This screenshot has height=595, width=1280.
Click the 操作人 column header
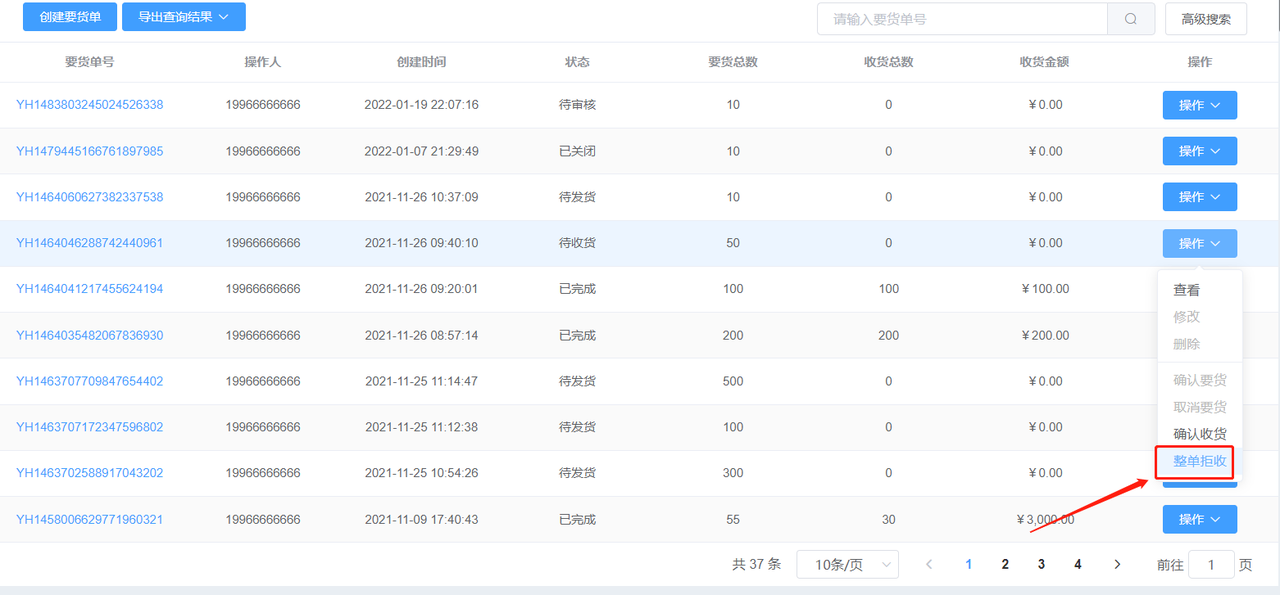click(263, 62)
